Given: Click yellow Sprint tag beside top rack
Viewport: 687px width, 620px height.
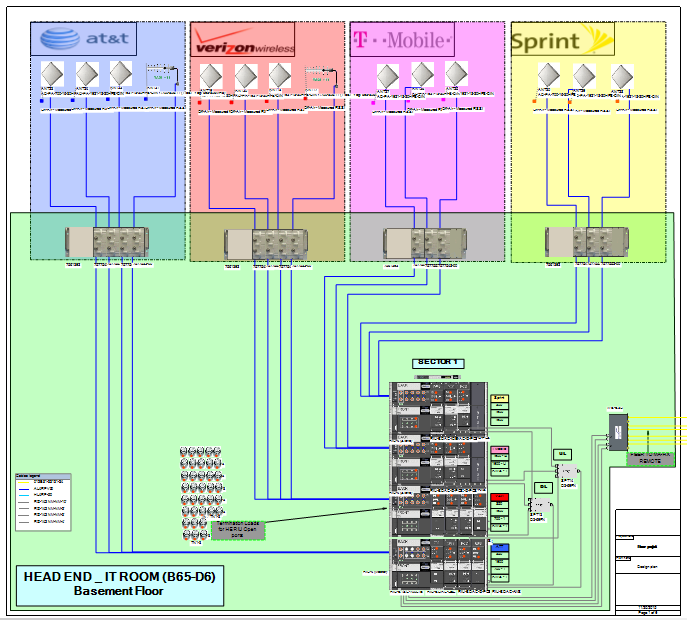Looking at the screenshot, I should coord(499,398).
